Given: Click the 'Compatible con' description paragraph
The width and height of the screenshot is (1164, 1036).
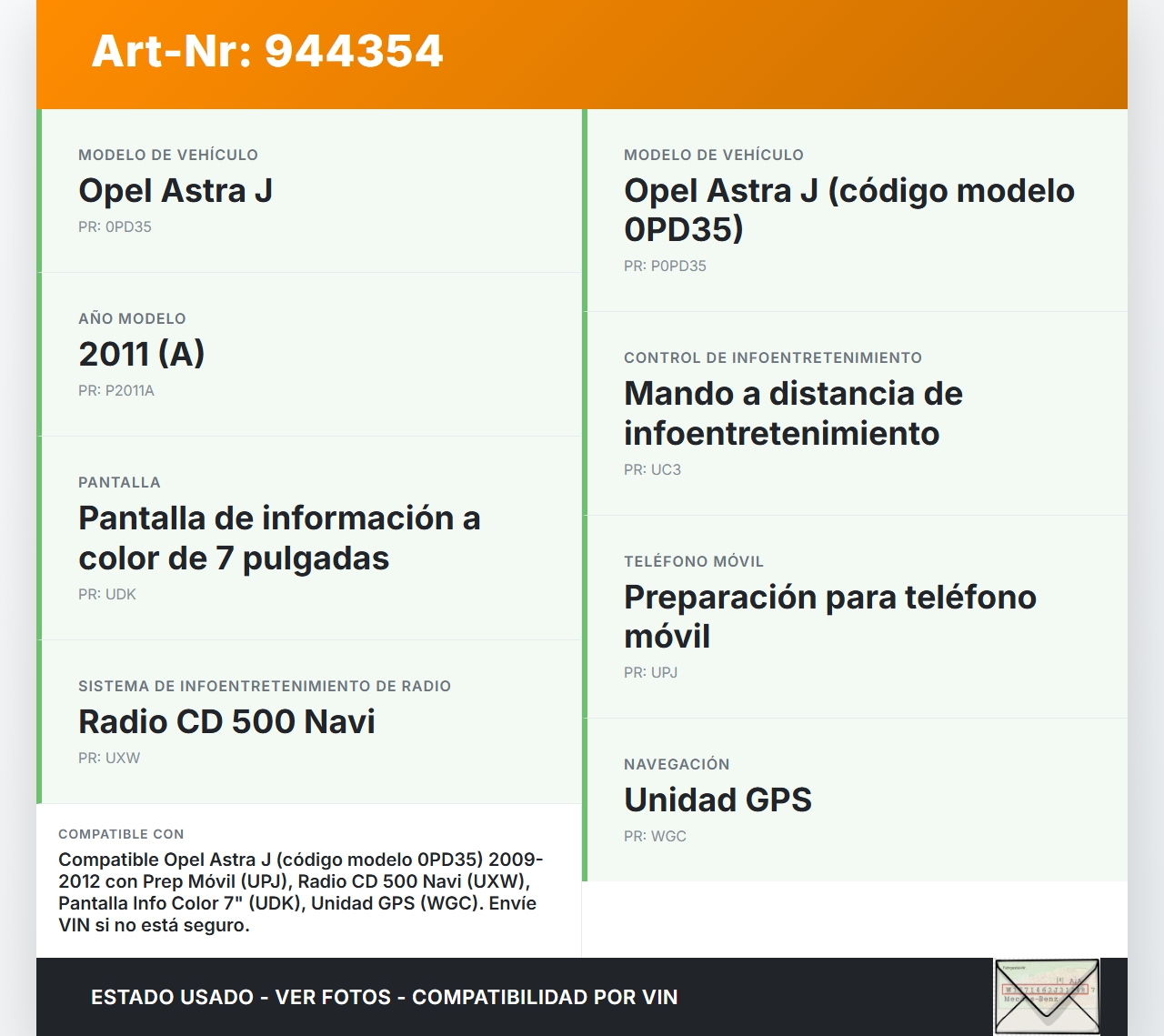Looking at the screenshot, I should click(x=300, y=892).
